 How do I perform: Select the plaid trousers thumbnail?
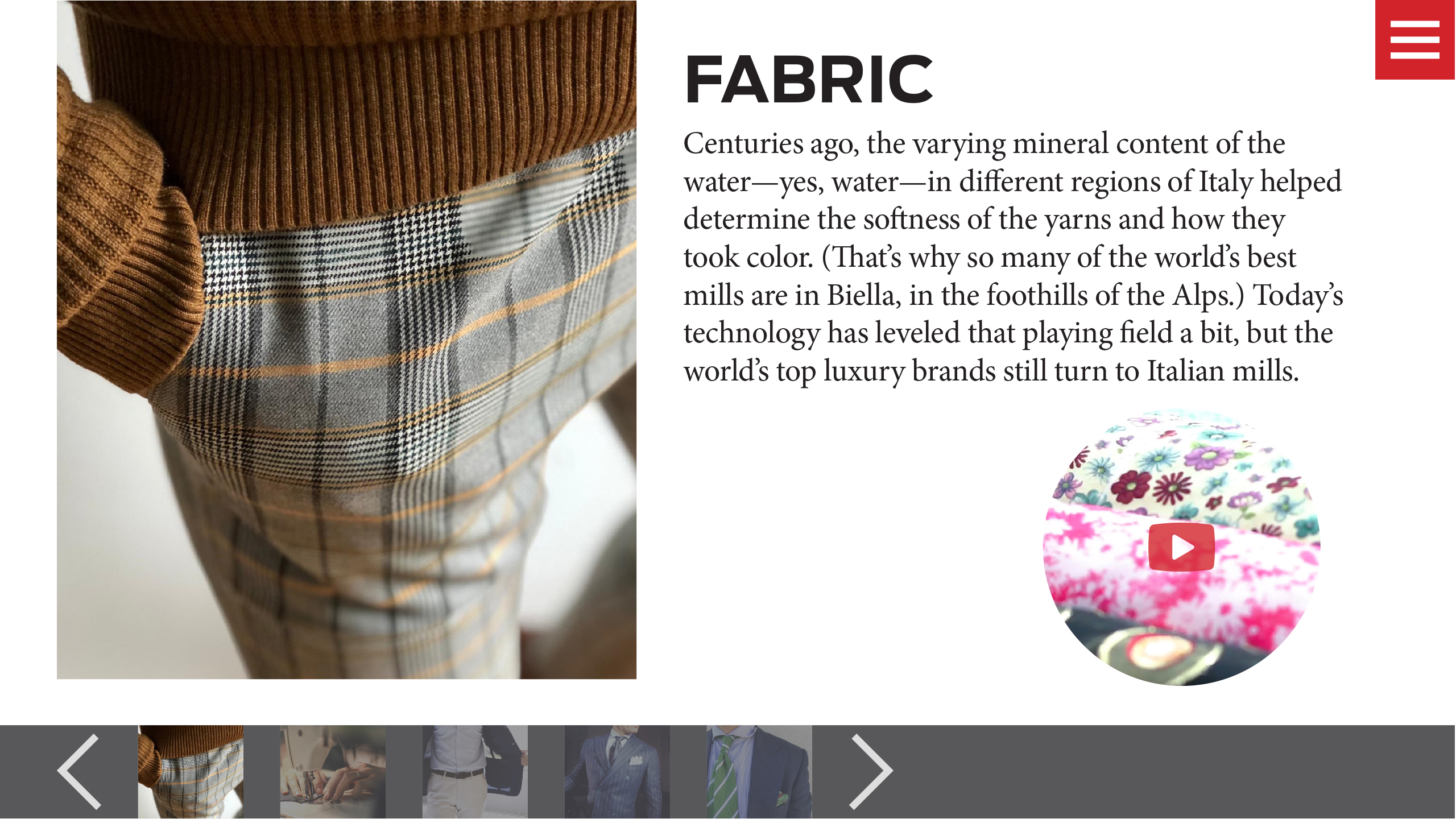(x=191, y=772)
